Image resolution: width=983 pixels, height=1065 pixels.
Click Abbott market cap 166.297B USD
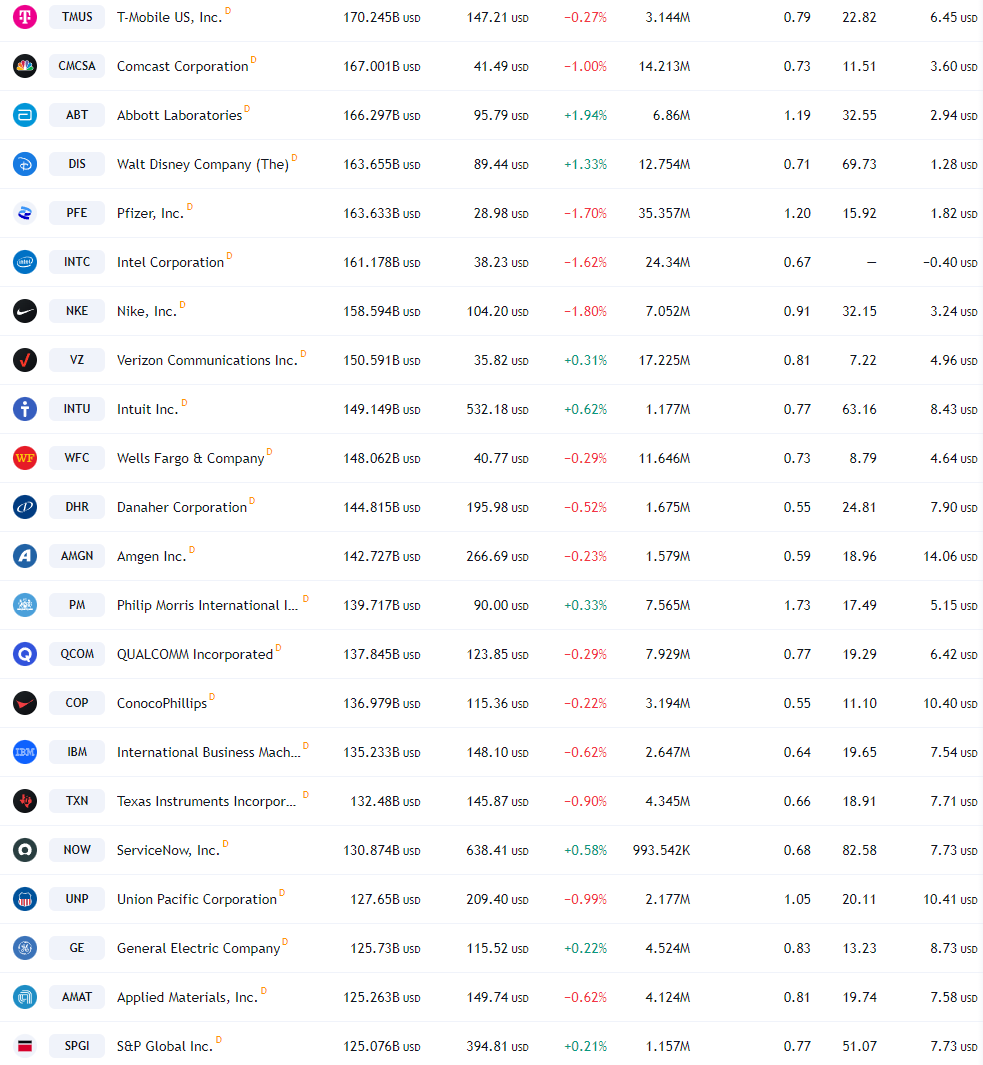382,115
